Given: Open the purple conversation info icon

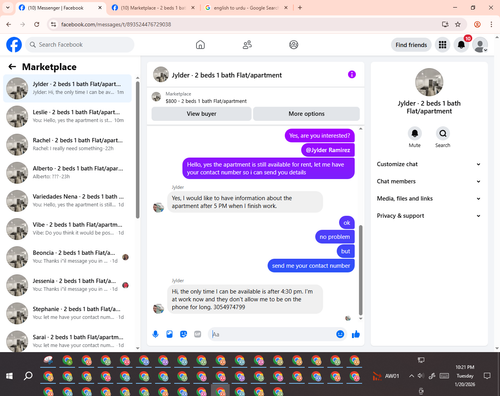Looking at the screenshot, I should point(352,74).
